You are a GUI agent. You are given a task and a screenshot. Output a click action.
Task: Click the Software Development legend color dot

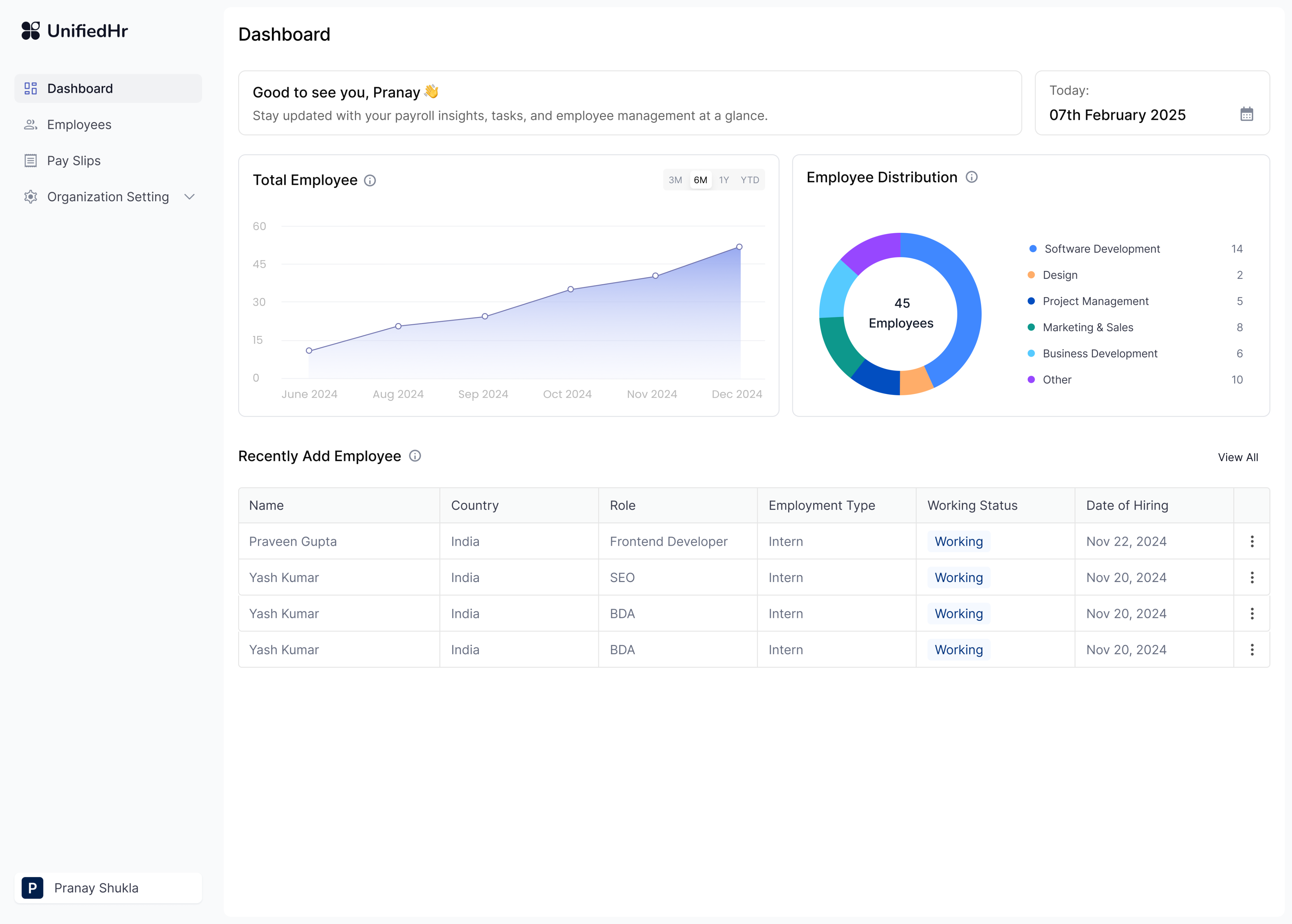[1033, 249]
